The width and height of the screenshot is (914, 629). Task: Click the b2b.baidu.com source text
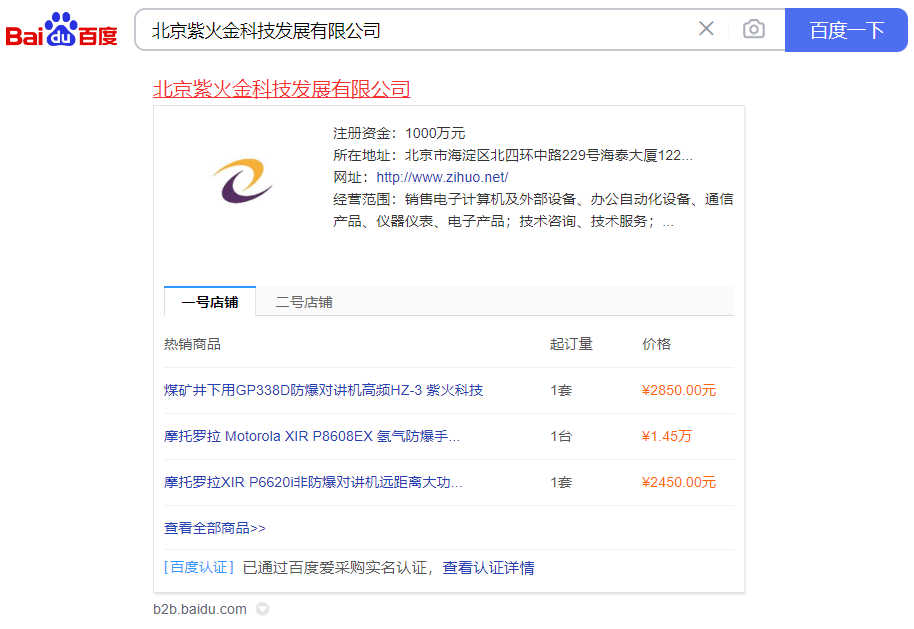200,609
